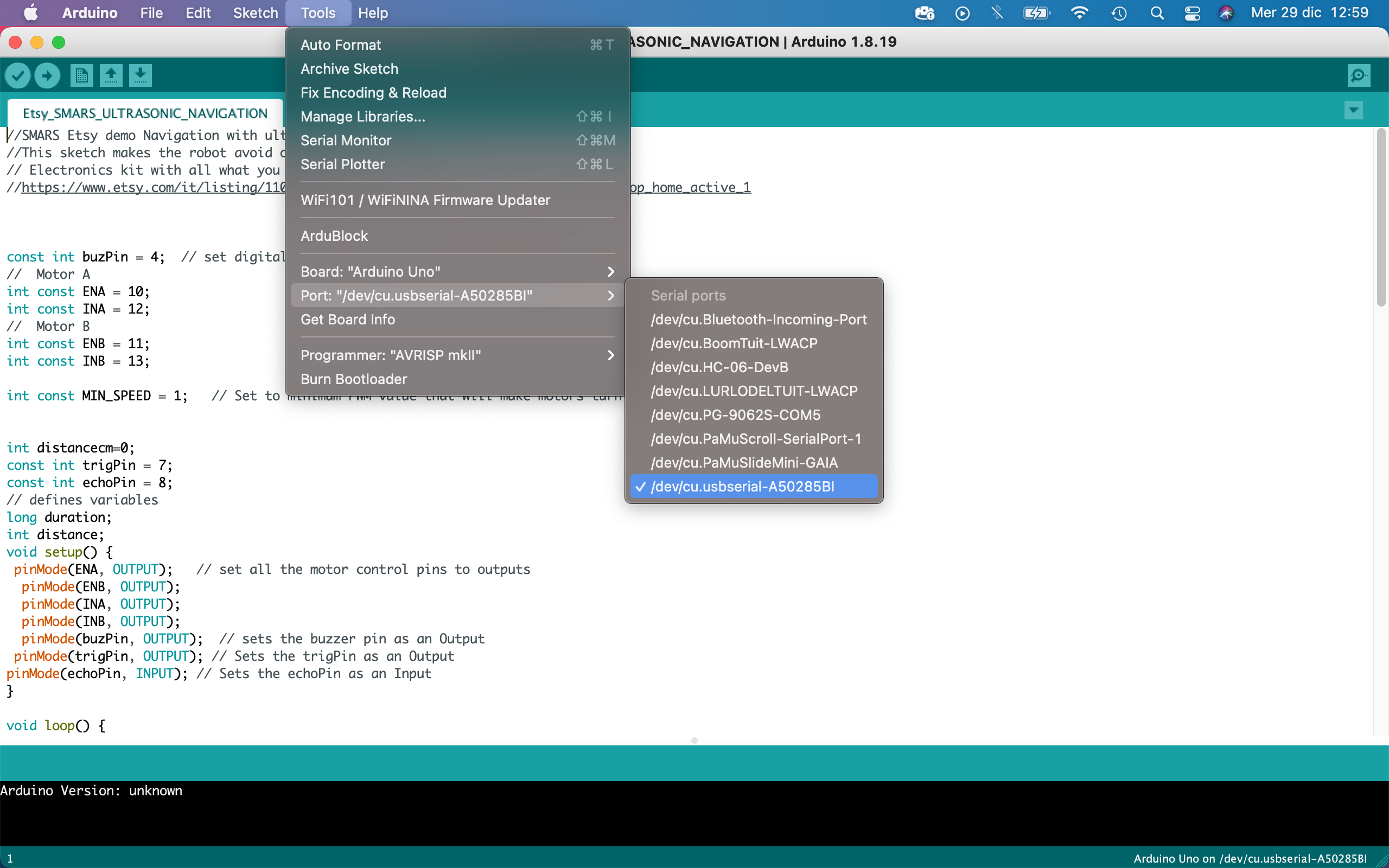Click the console/editor divider handle dot
The width and height of the screenshot is (1389, 868).
[694, 741]
